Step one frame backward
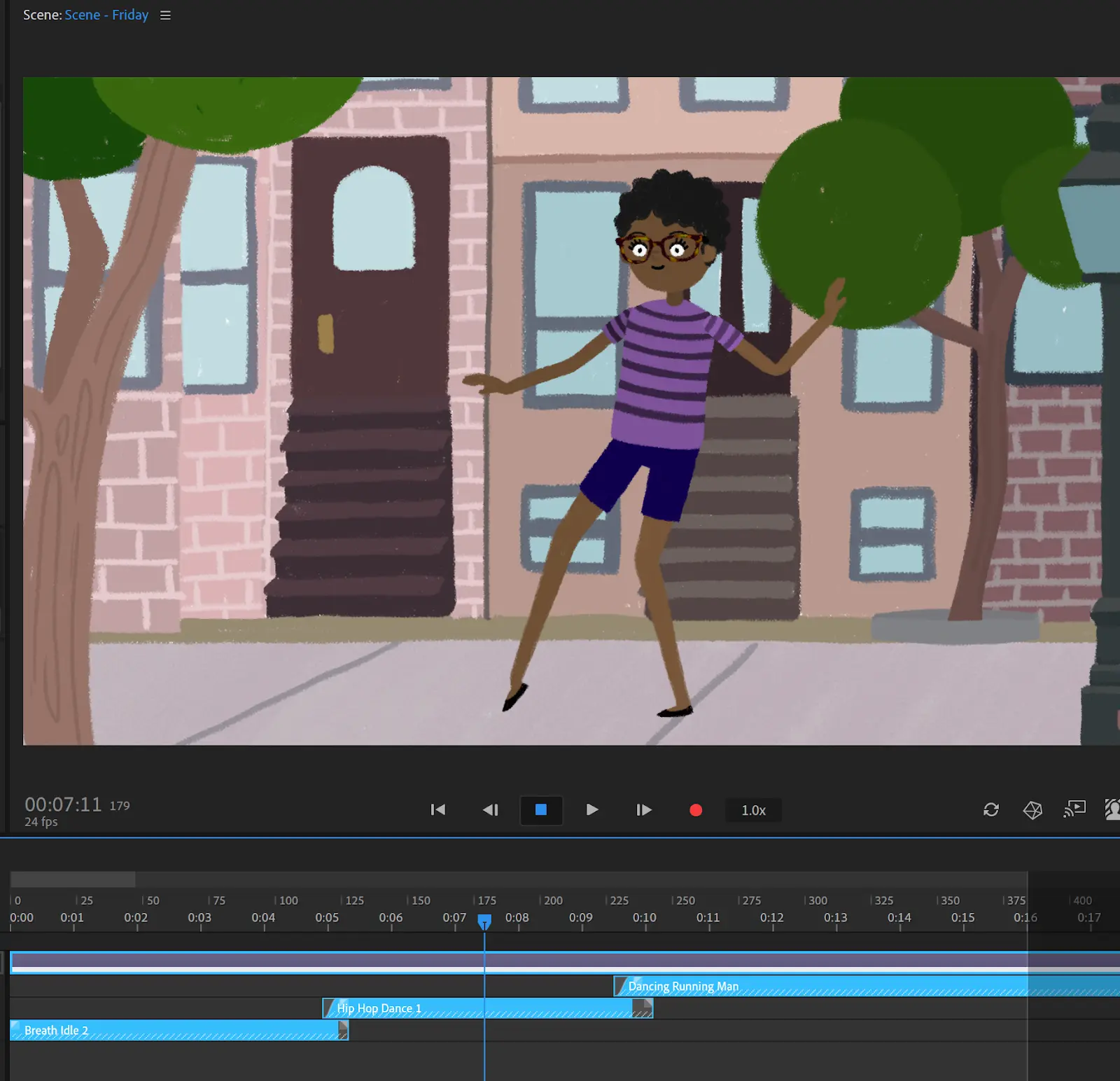Image resolution: width=1120 pixels, height=1081 pixels. pos(490,810)
